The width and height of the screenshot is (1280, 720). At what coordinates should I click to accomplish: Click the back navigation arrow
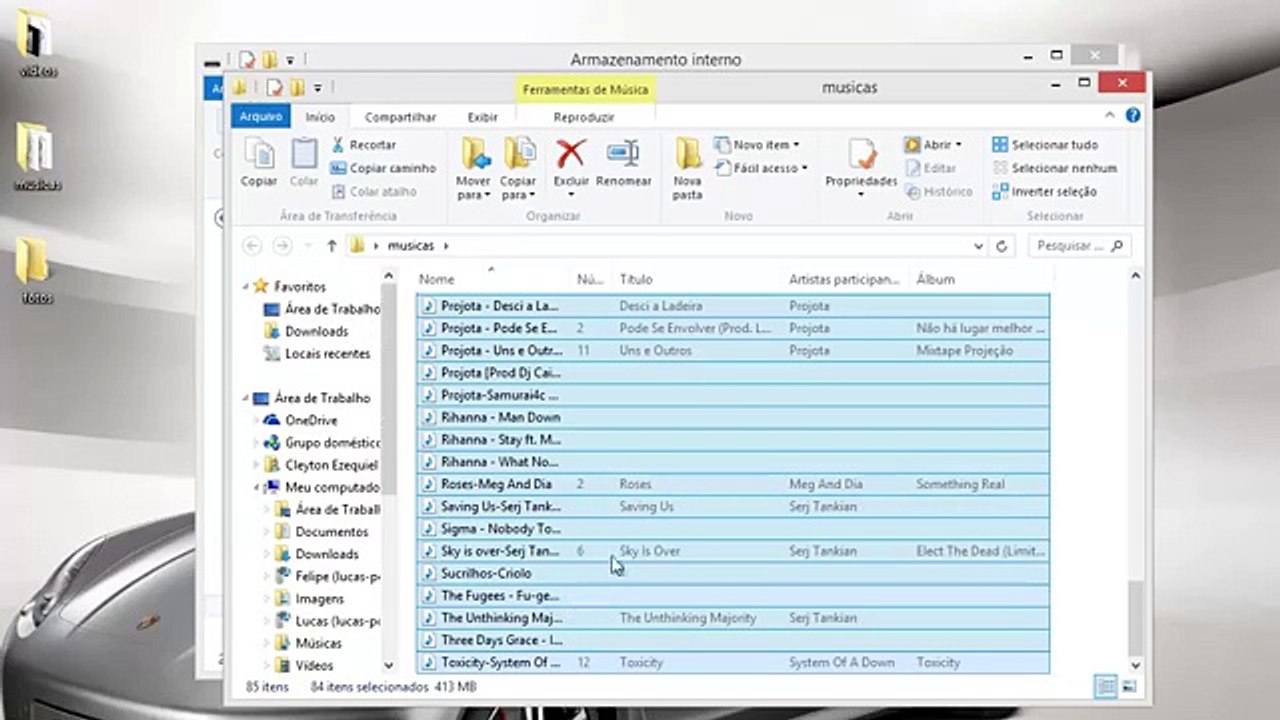coord(253,245)
